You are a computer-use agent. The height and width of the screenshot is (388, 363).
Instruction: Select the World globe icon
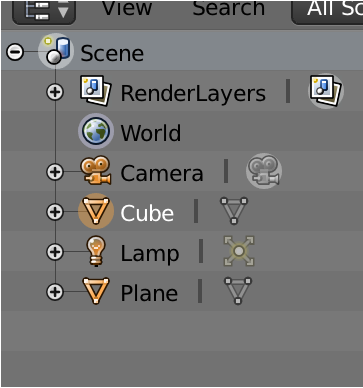click(96, 131)
